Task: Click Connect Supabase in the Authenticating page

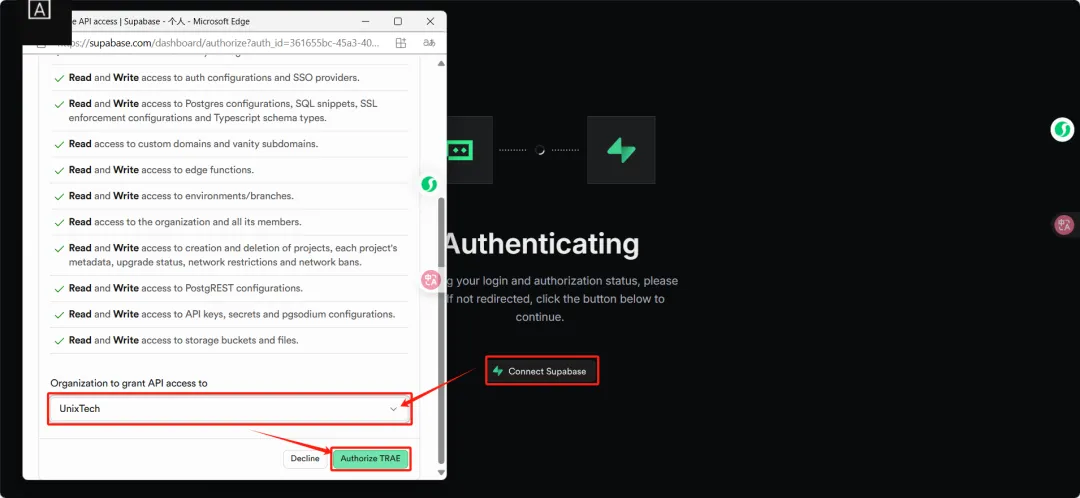Action: pos(541,371)
